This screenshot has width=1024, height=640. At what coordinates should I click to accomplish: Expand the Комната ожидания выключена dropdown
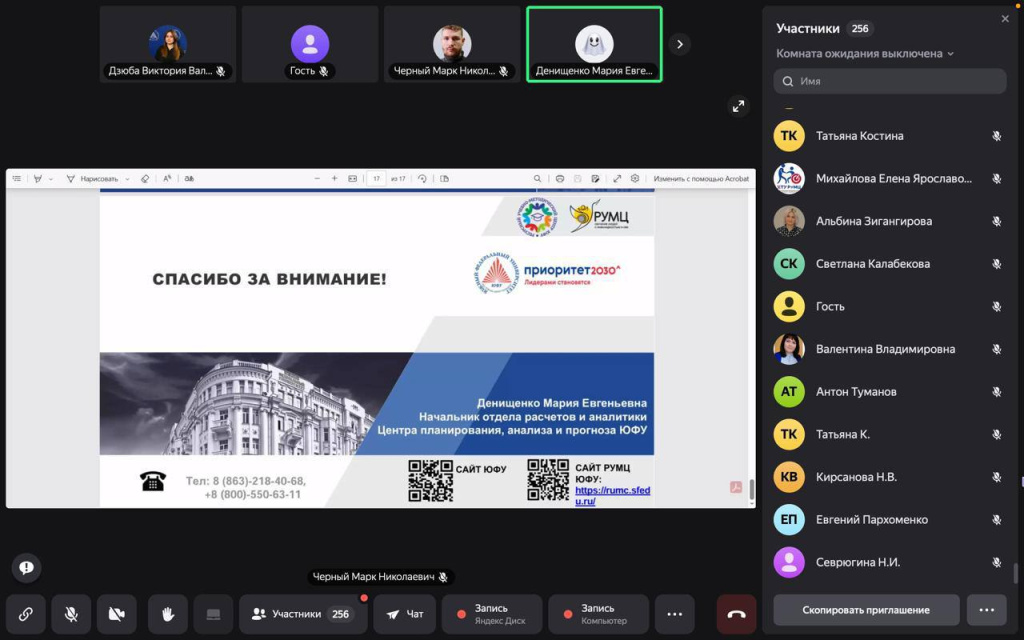[x=865, y=53]
